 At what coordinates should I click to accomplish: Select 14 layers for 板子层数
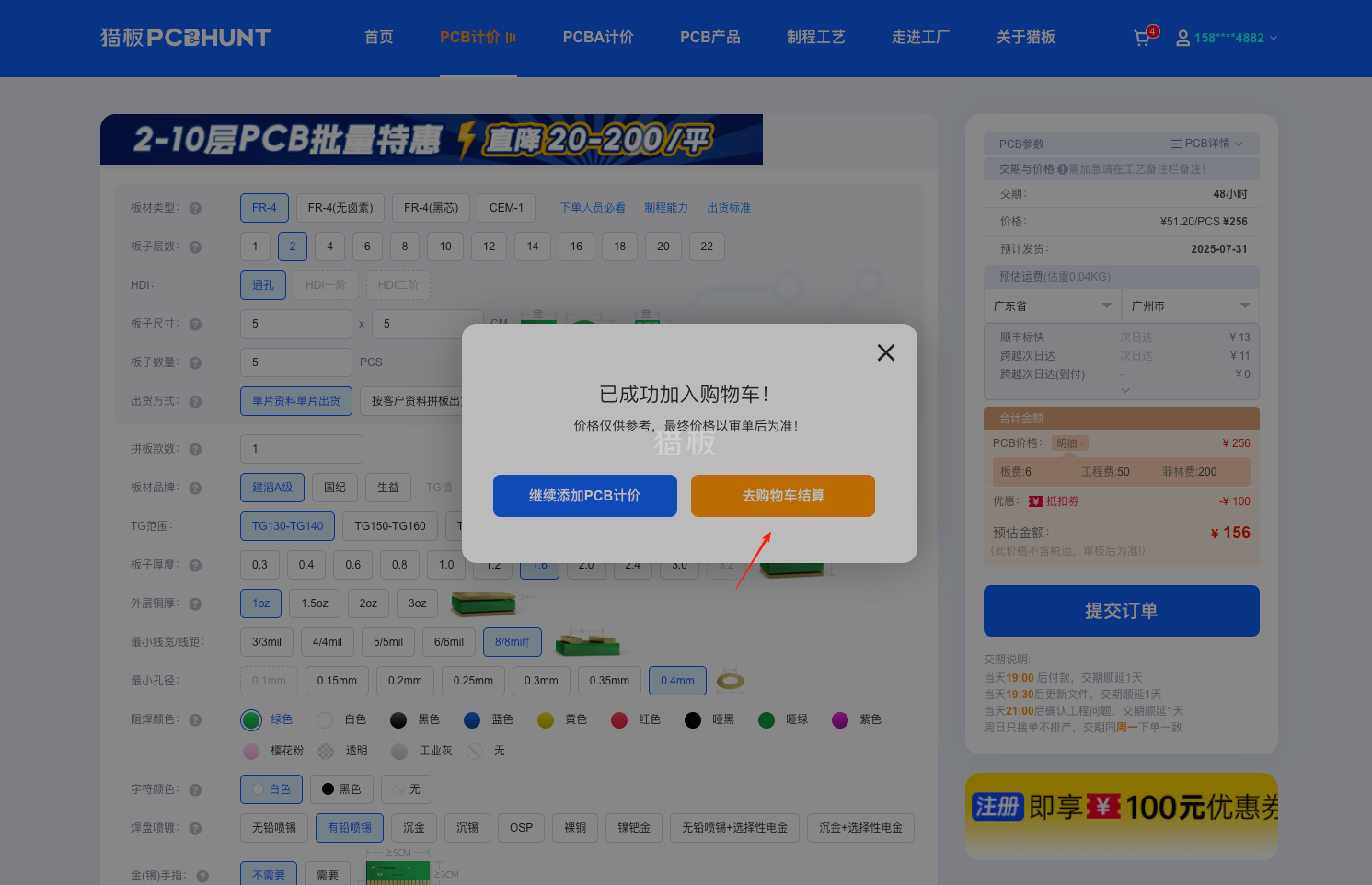532,246
